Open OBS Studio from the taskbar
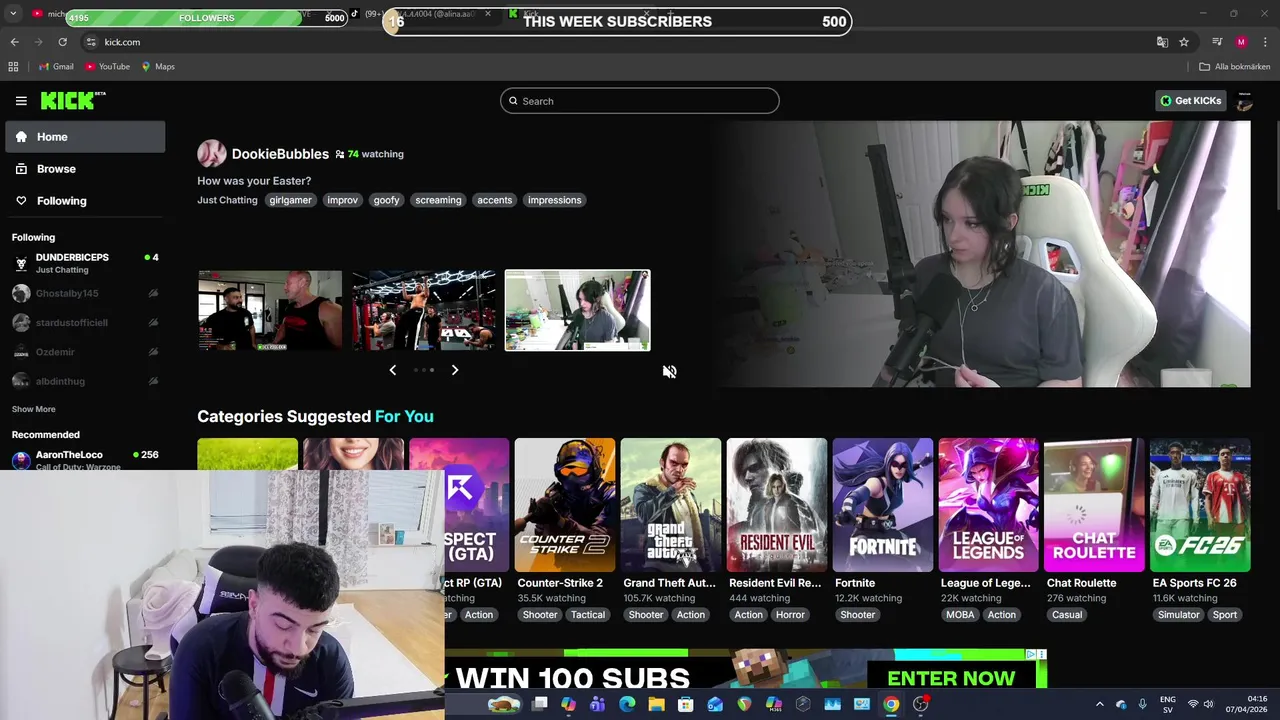The height and width of the screenshot is (720, 1280). [920, 705]
